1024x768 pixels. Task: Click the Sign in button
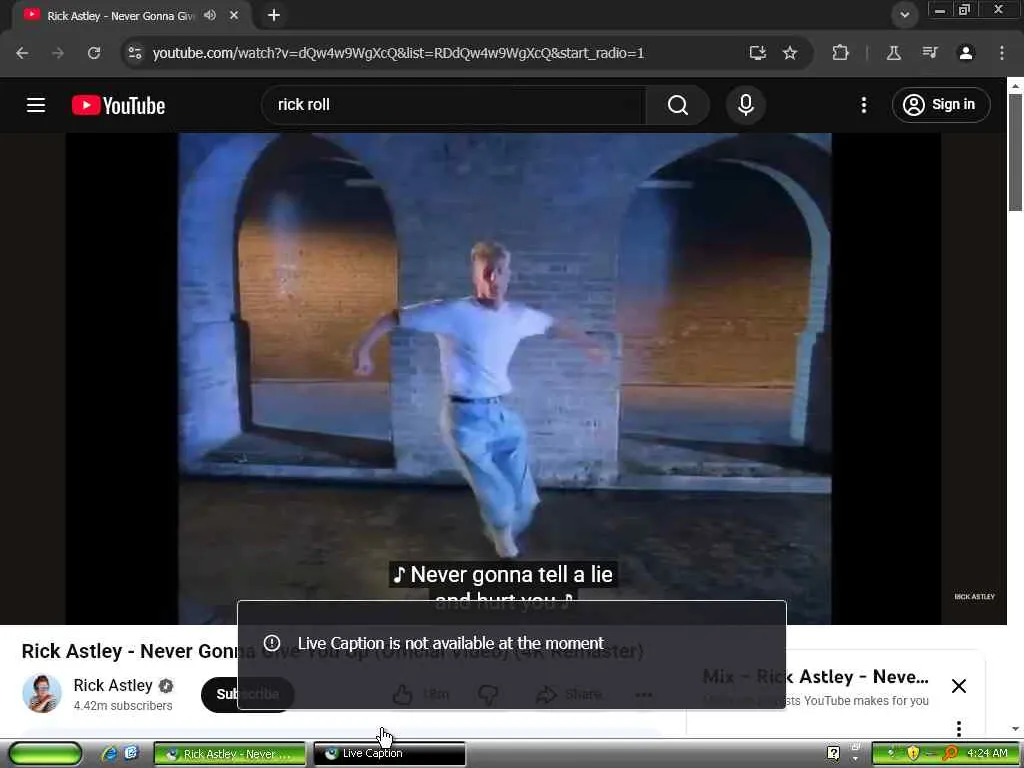pos(940,104)
